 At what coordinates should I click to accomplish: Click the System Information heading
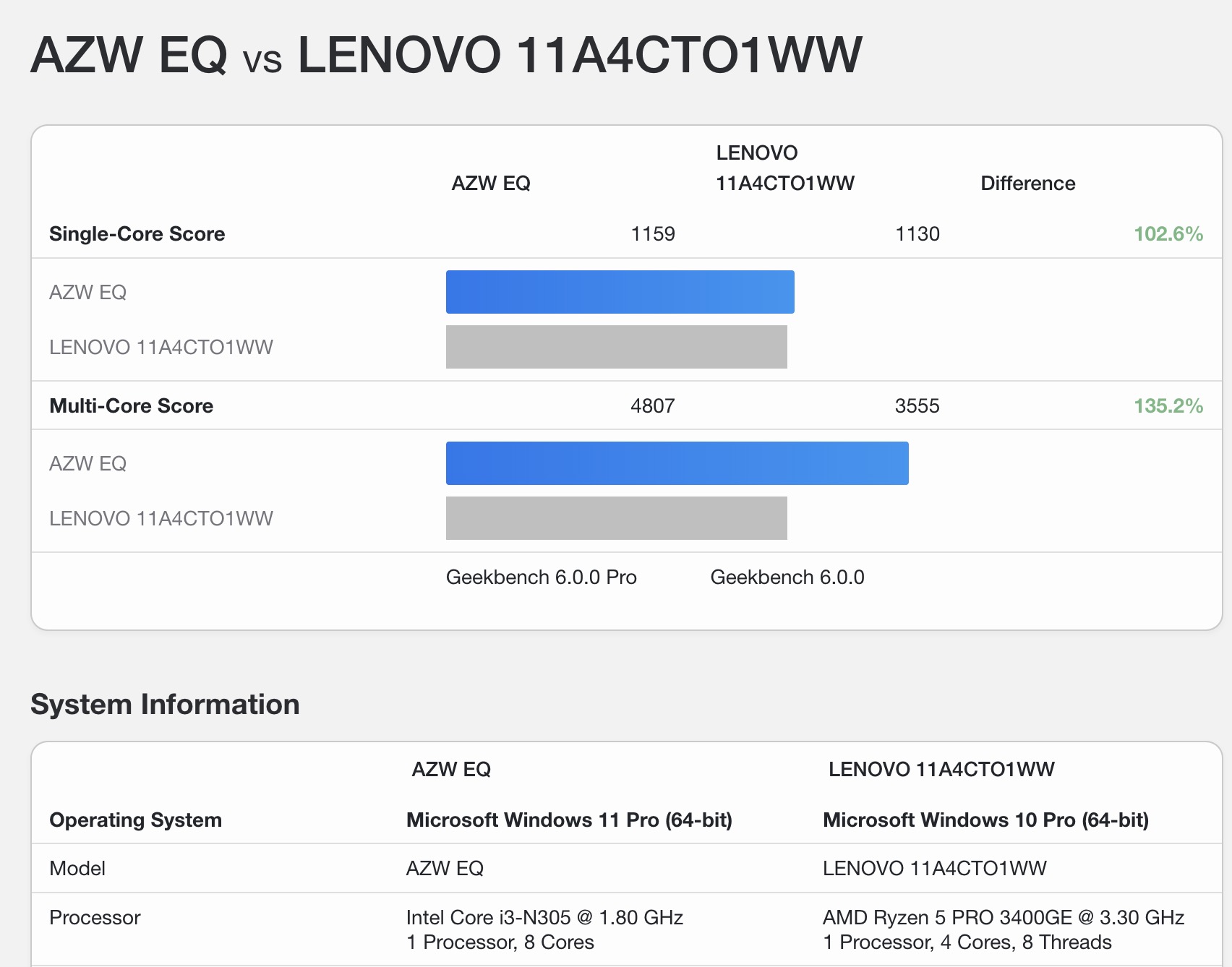(165, 705)
